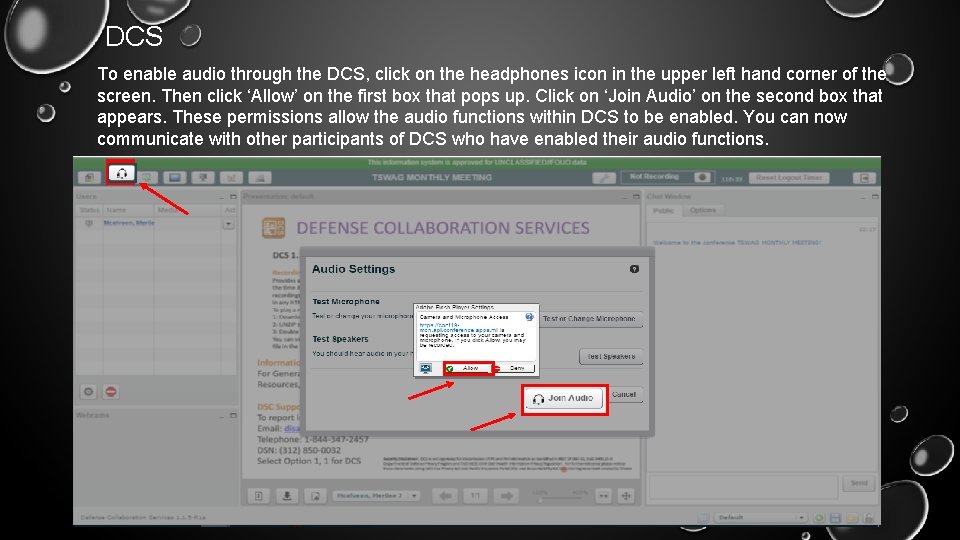Screen dimensions: 960x540
Task: Click the chat message input field
Action: point(743,486)
